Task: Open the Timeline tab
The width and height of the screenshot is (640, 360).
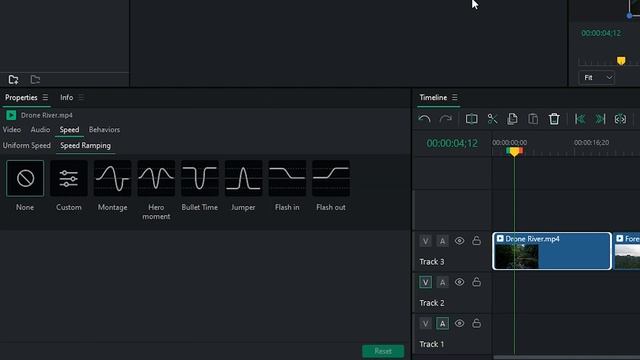Action: [433, 98]
